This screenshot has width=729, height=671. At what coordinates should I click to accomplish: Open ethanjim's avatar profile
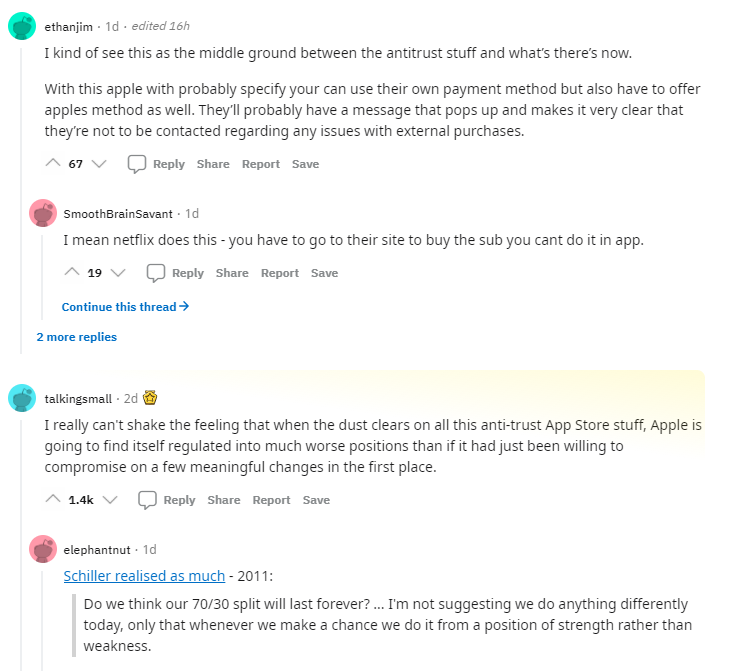click(x=22, y=26)
